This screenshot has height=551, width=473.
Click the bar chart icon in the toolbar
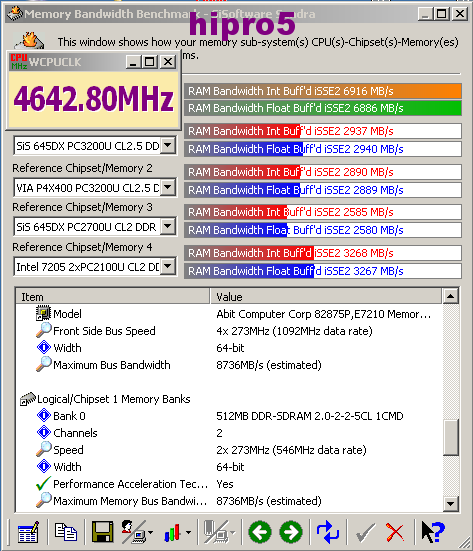[173, 533]
